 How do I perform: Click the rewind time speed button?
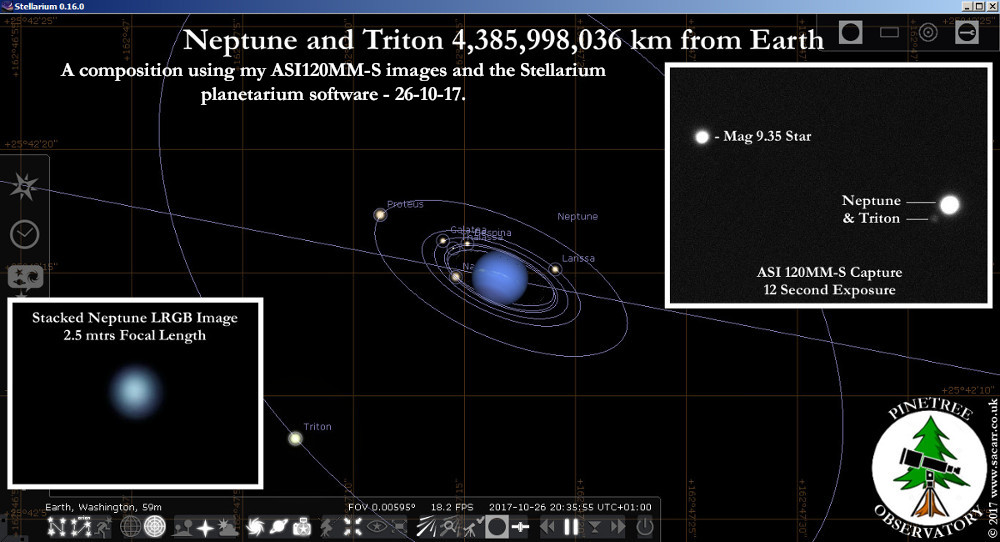[547, 527]
